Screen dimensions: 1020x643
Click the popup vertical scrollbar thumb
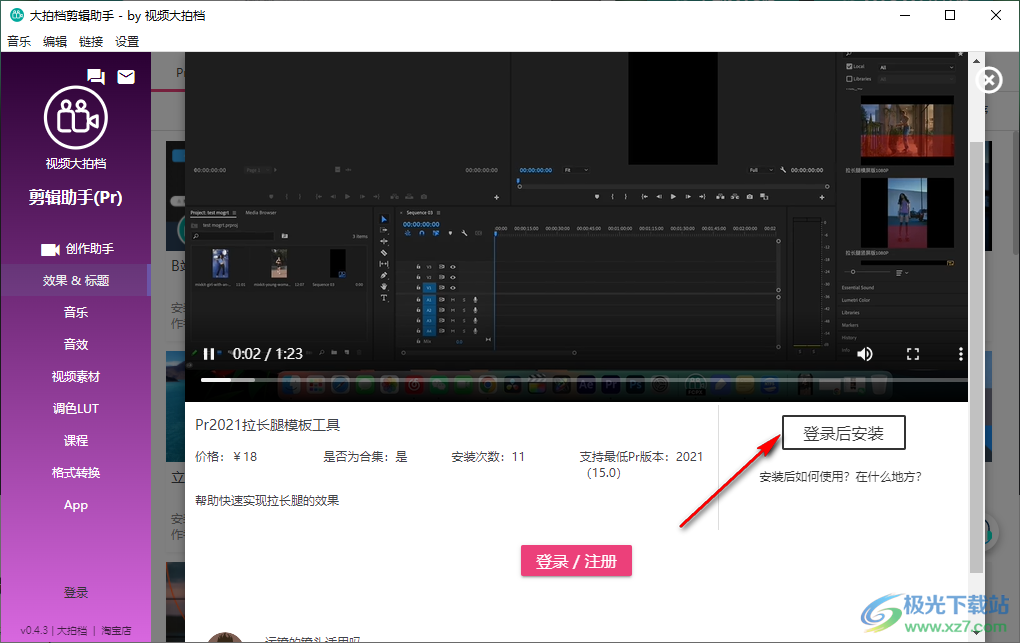point(976,357)
